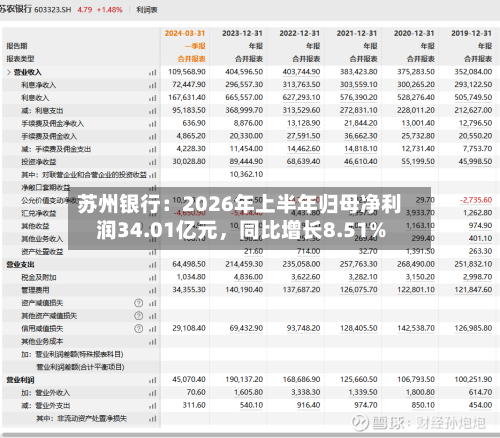500x438 pixels.
Task: Open chart icon for 管理费用 row
Action: point(152,290)
